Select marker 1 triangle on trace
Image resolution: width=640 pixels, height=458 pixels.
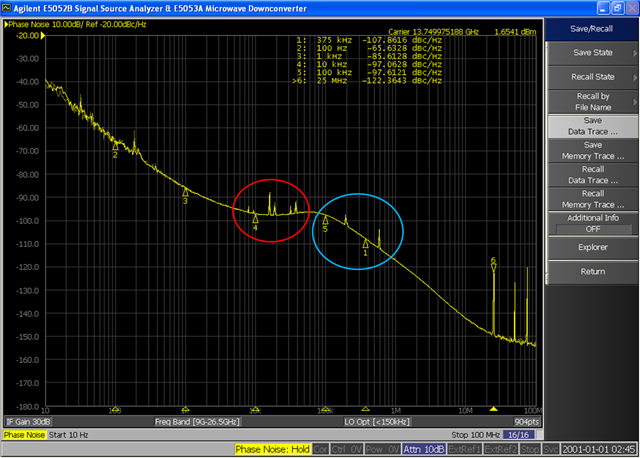click(x=365, y=244)
